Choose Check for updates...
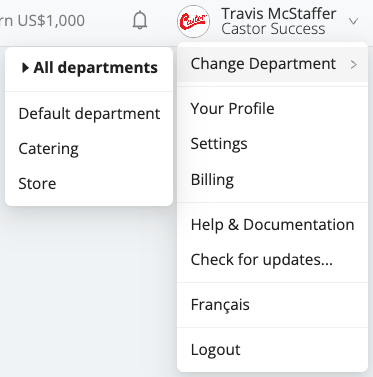 click(x=272, y=260)
